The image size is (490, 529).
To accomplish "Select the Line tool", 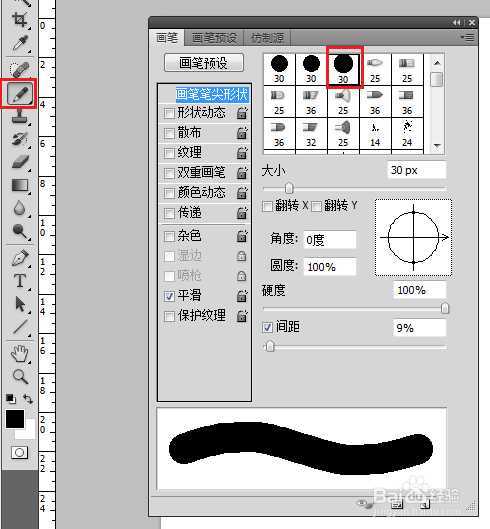I will [20, 327].
